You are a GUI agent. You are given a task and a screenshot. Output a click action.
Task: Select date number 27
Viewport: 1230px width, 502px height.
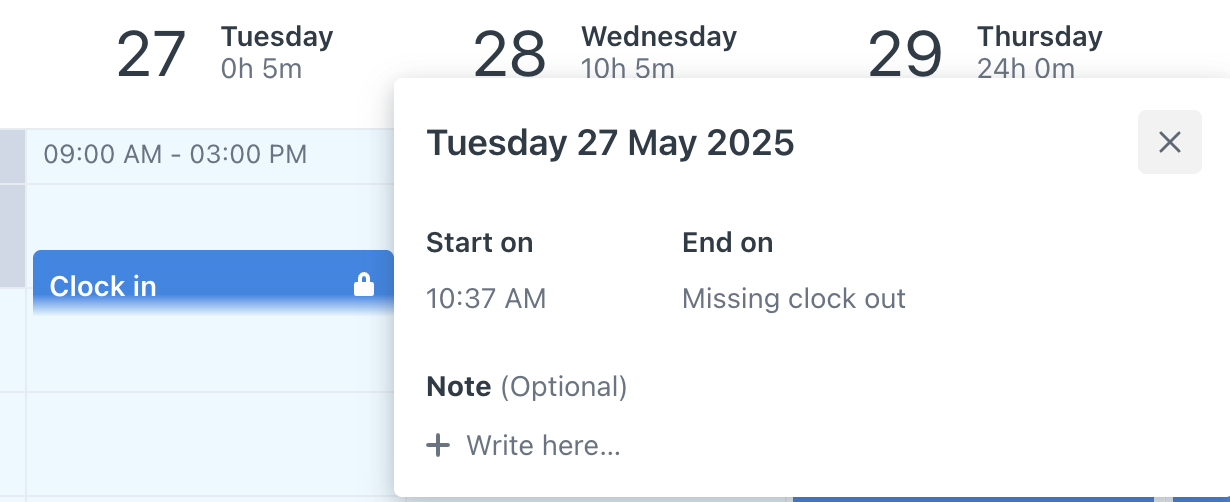(151, 55)
